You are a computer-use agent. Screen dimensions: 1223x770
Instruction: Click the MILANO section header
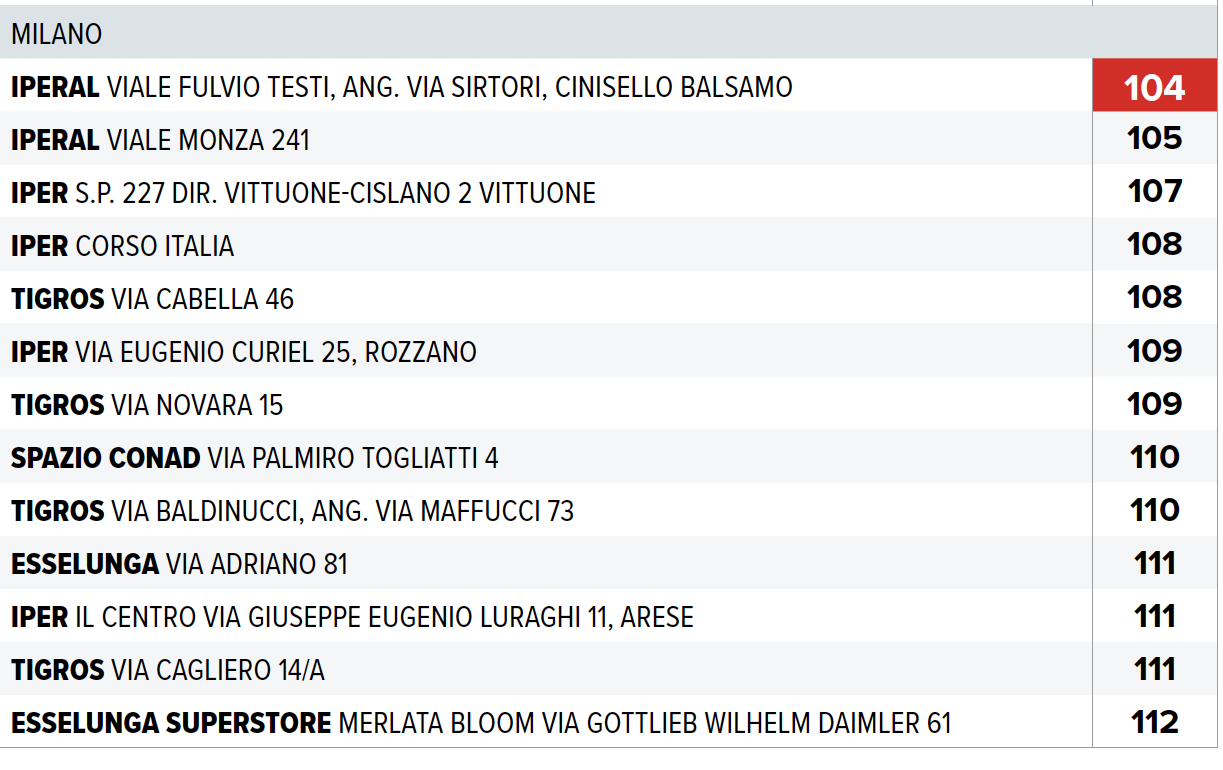click(57, 34)
